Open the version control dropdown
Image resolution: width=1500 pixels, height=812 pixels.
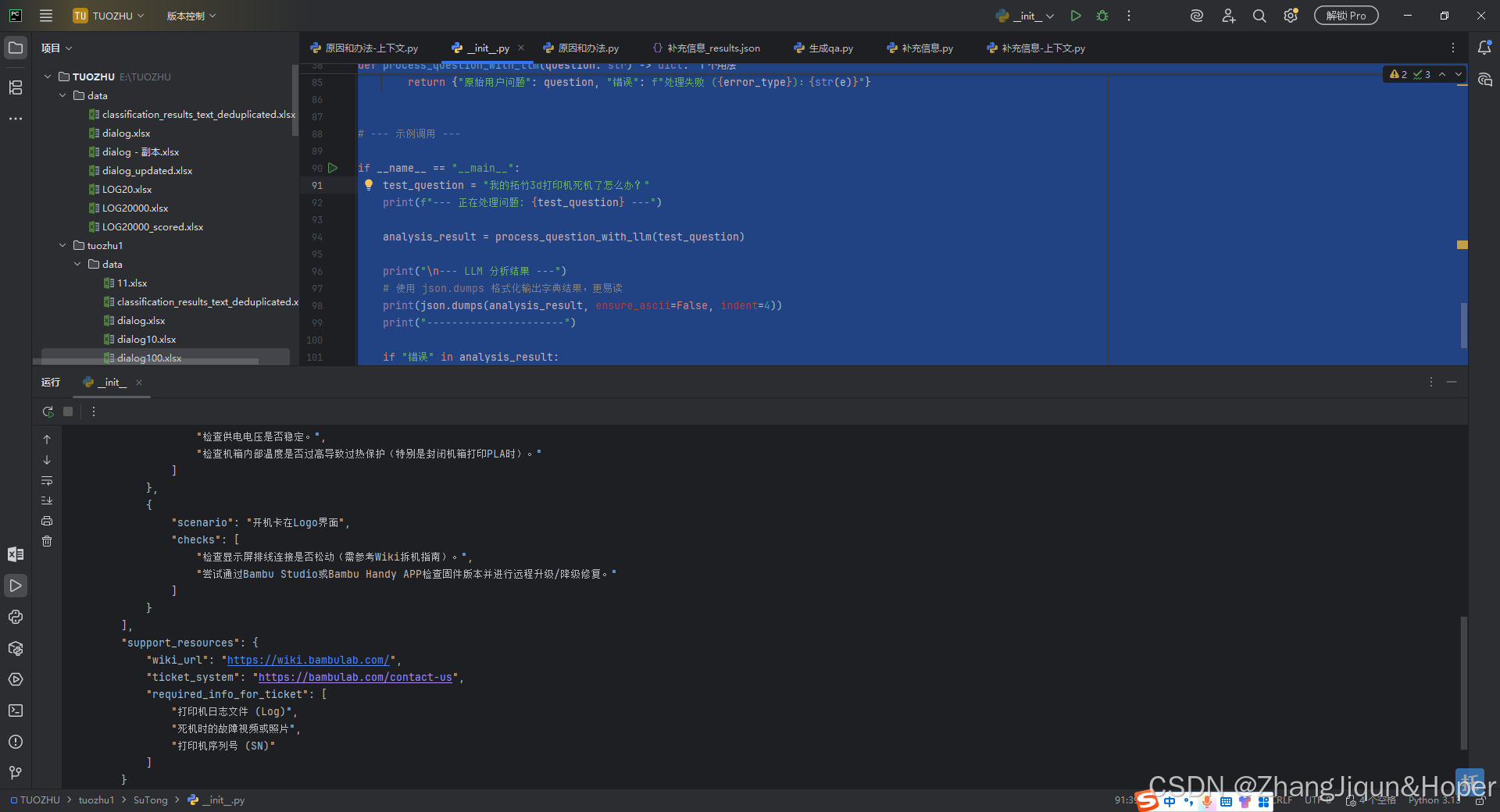tap(191, 16)
